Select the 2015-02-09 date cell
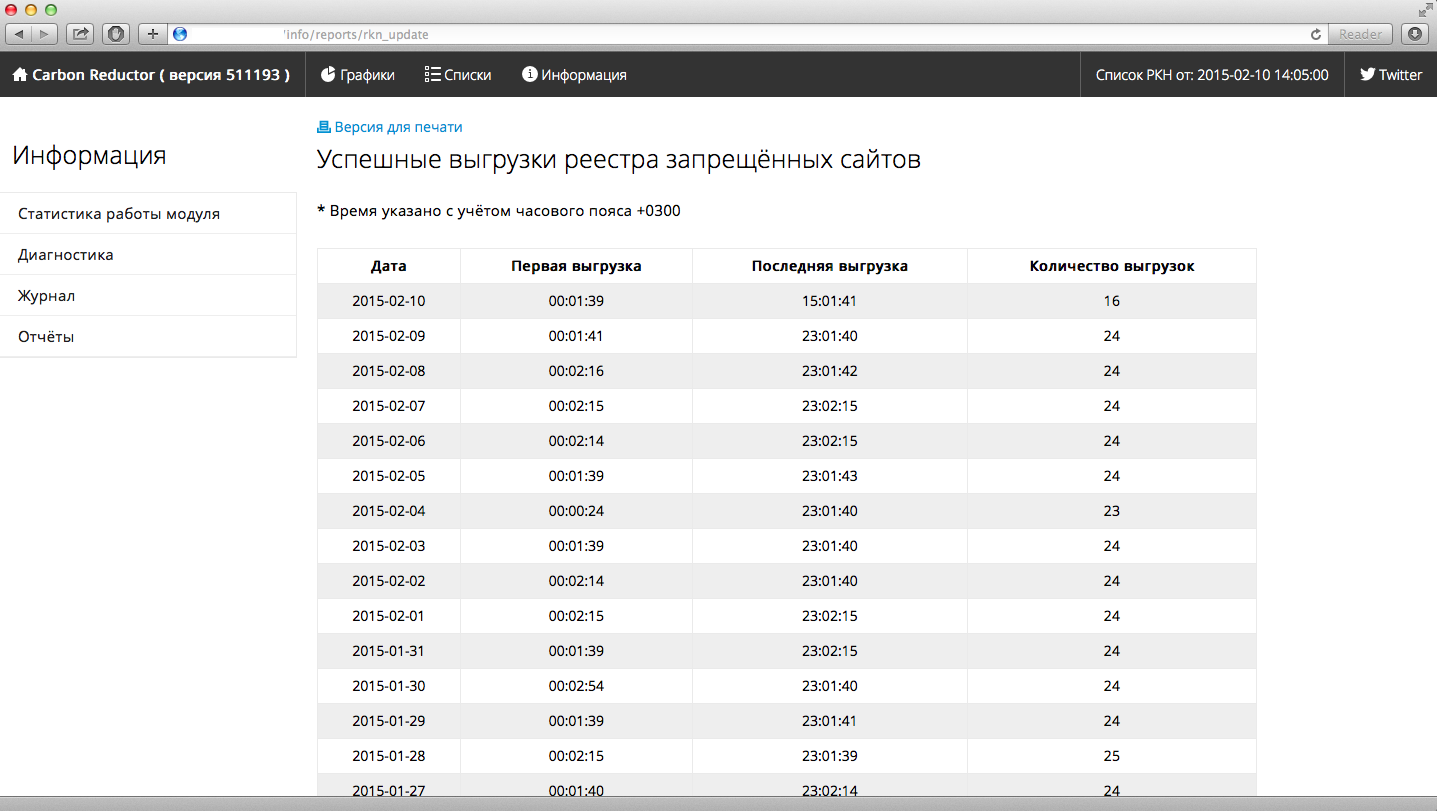 [389, 336]
